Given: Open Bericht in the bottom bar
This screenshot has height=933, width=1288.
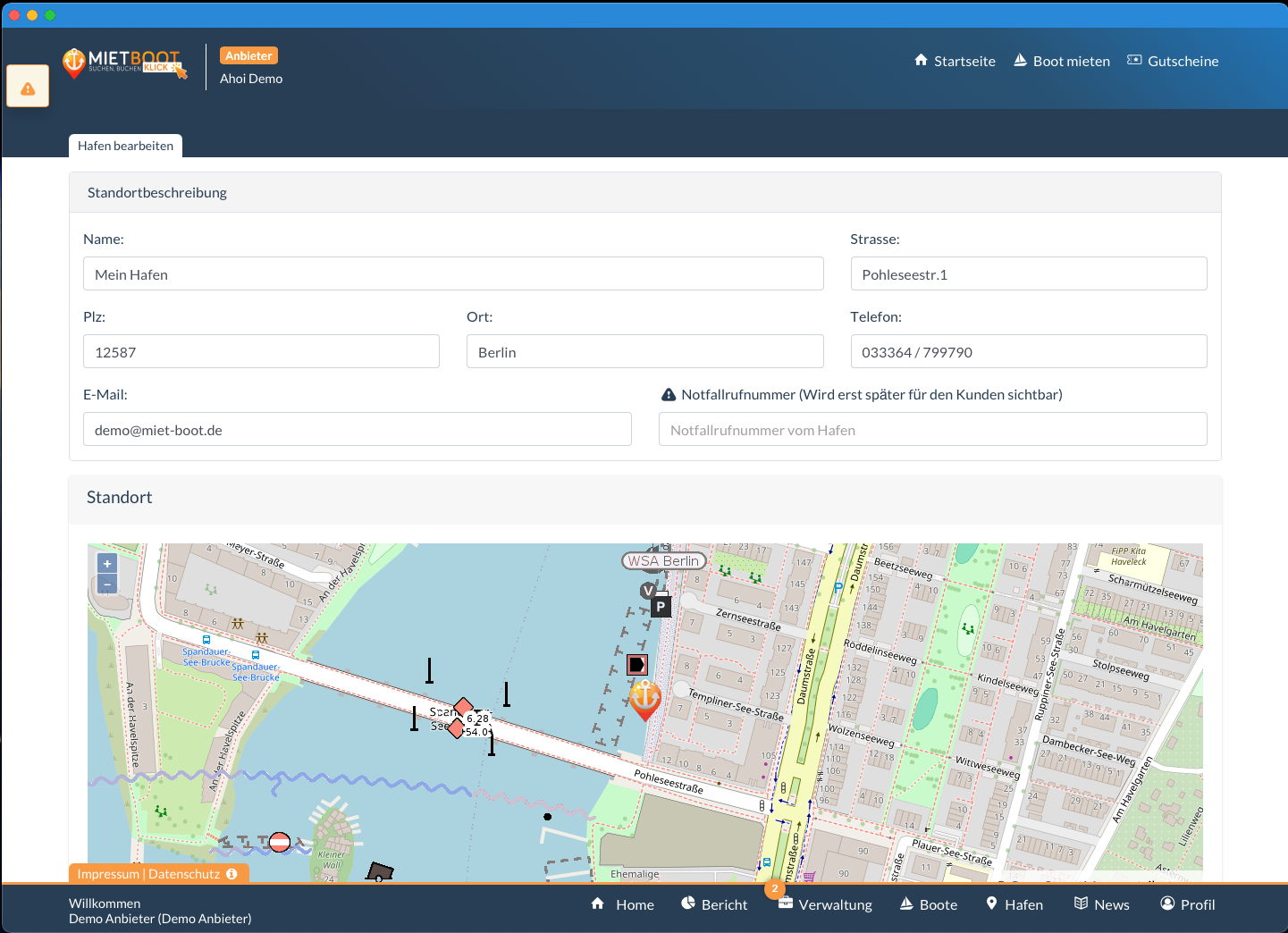Looking at the screenshot, I should (713, 904).
